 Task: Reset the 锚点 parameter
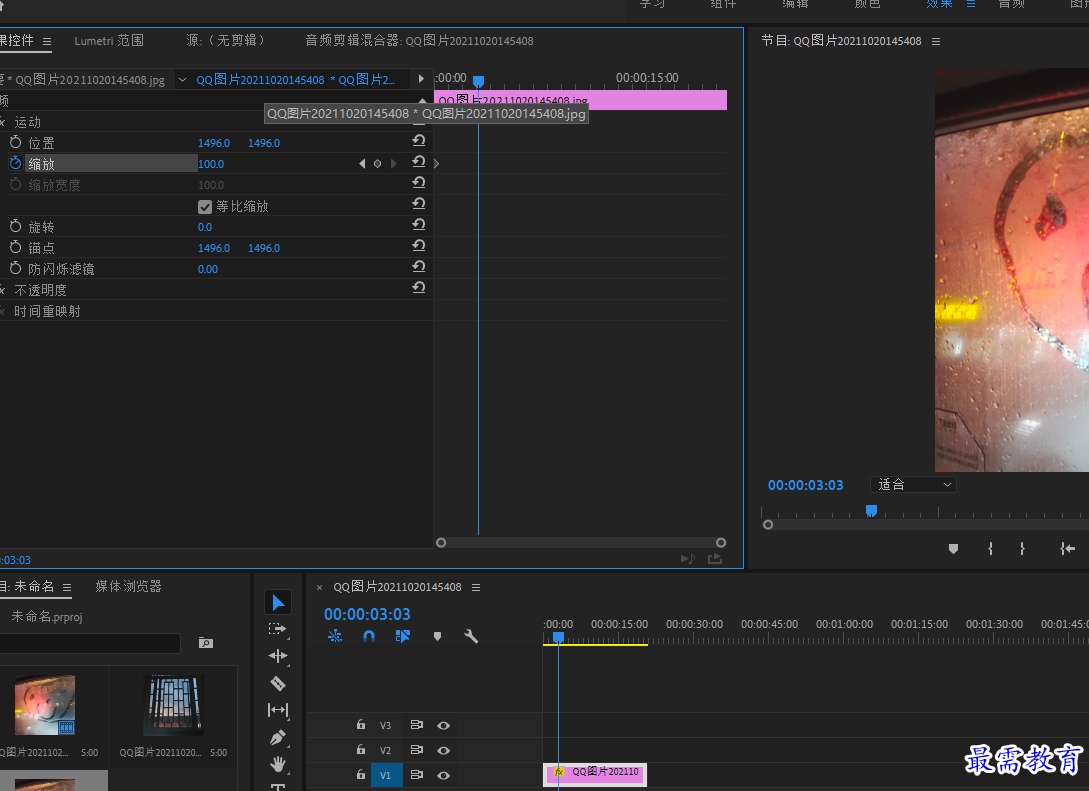[418, 246]
